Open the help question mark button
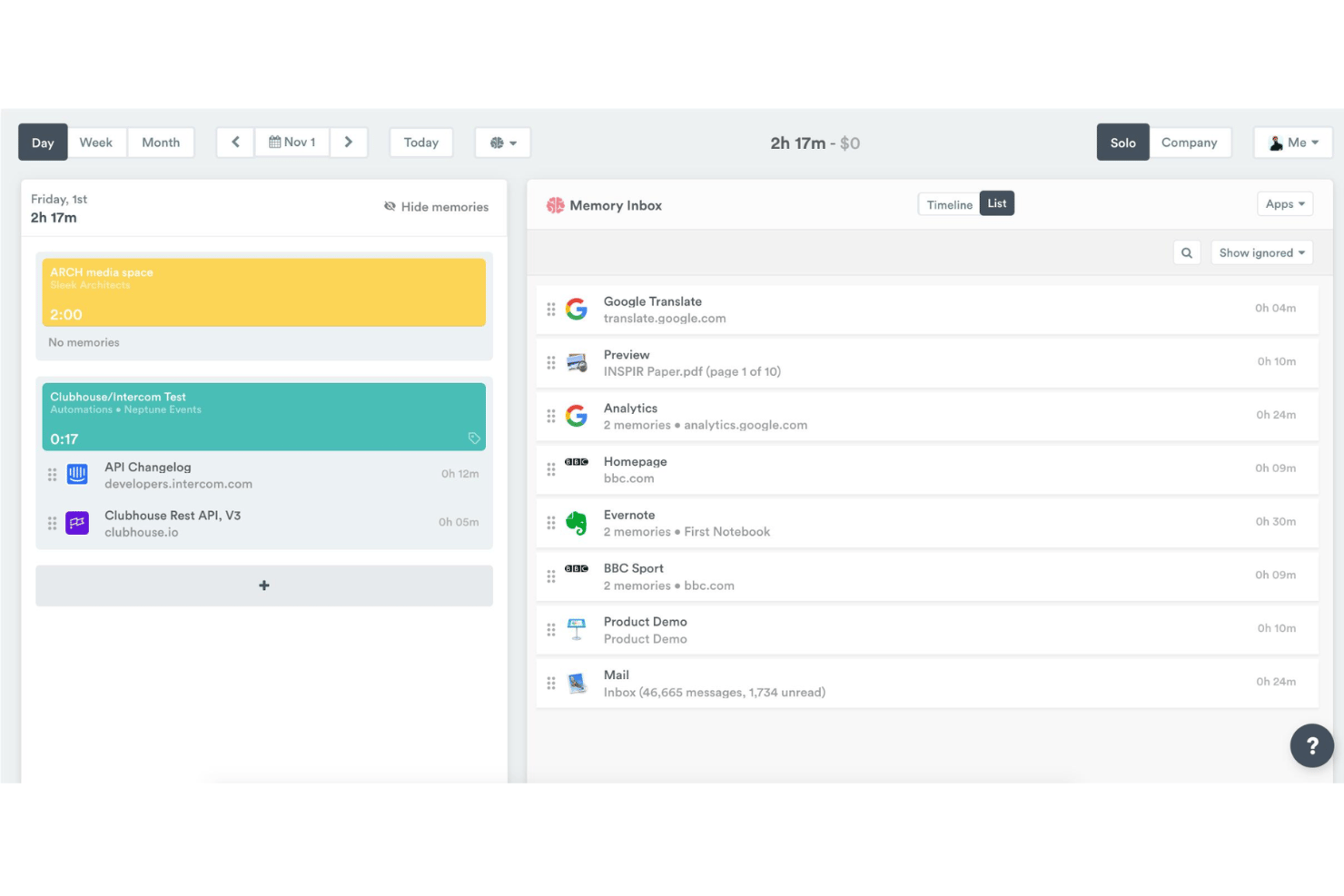 tap(1312, 745)
